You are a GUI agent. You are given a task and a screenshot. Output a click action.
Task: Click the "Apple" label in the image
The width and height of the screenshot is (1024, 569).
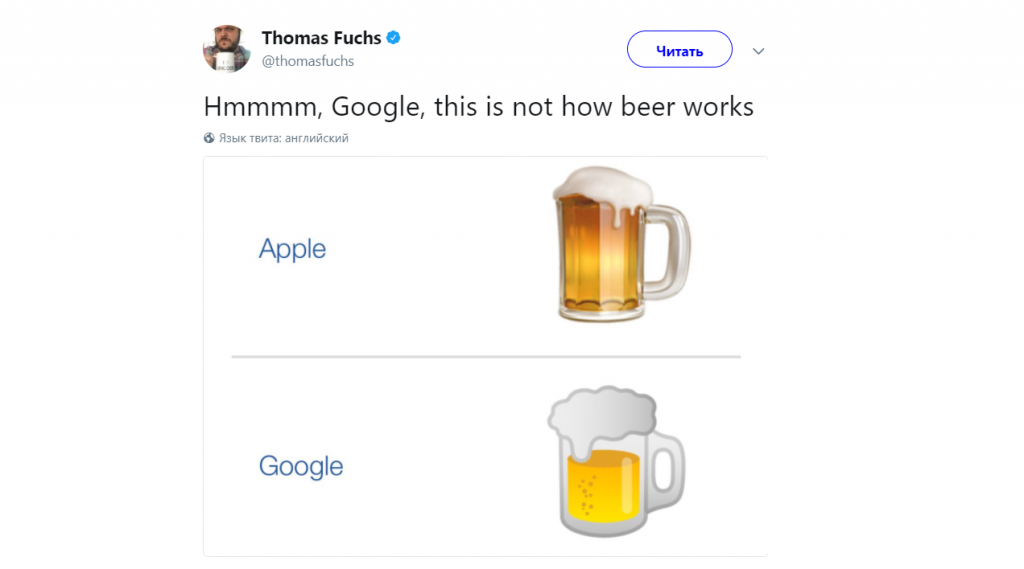(x=292, y=249)
